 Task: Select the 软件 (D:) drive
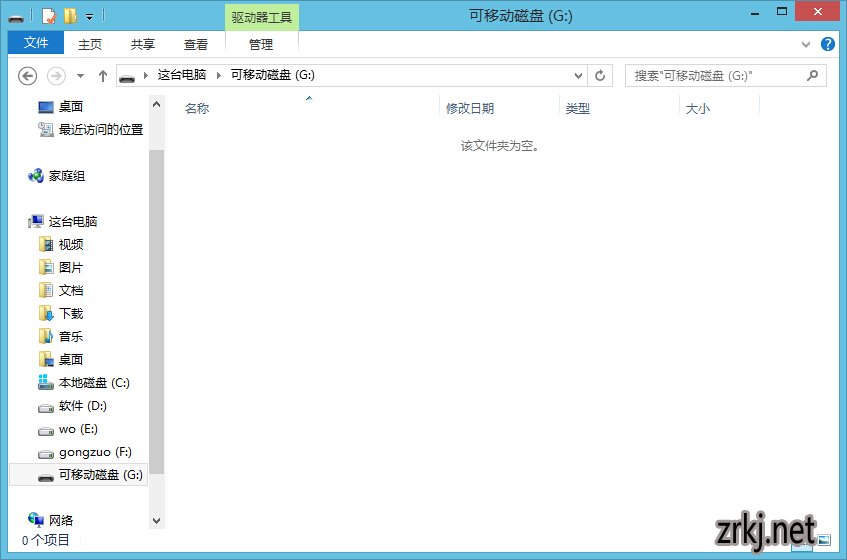click(83, 406)
